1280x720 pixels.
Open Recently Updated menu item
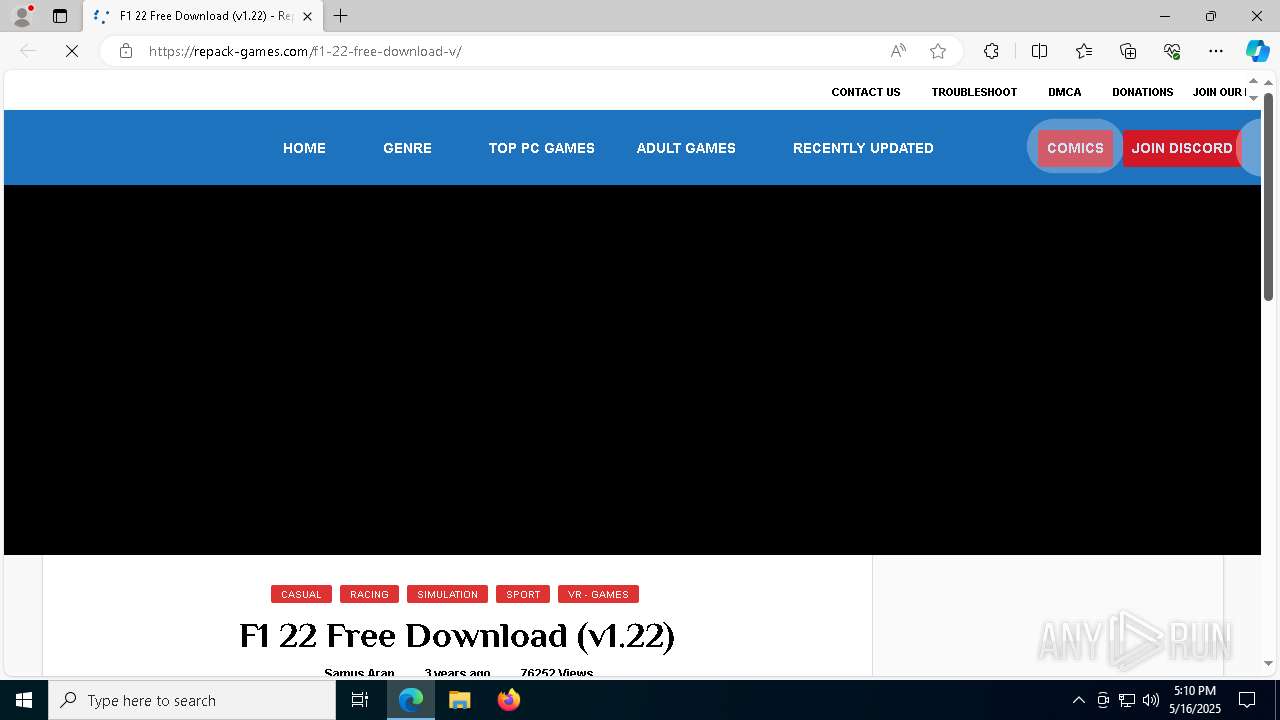click(863, 148)
